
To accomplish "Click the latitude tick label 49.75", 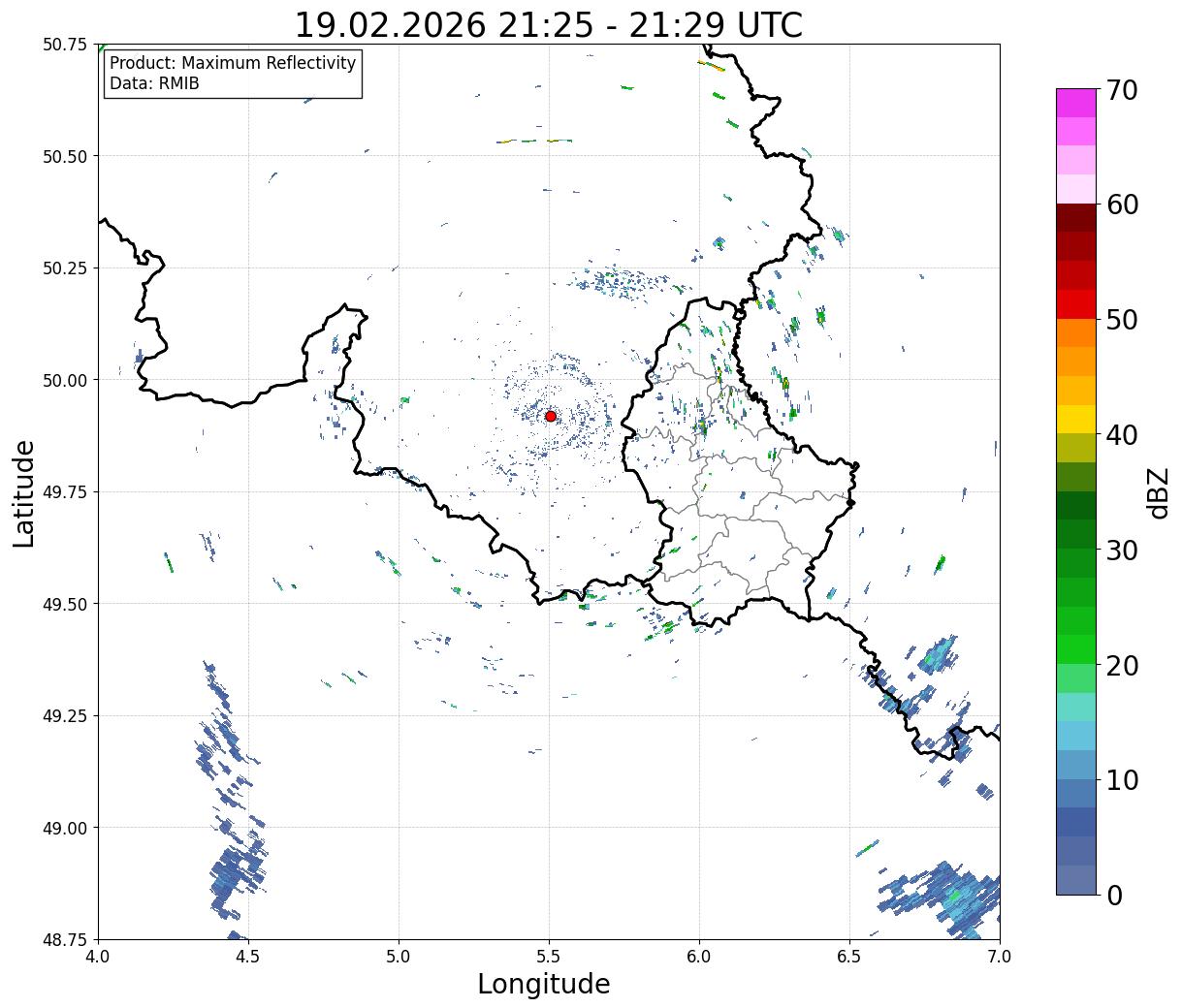I will pos(66,492).
